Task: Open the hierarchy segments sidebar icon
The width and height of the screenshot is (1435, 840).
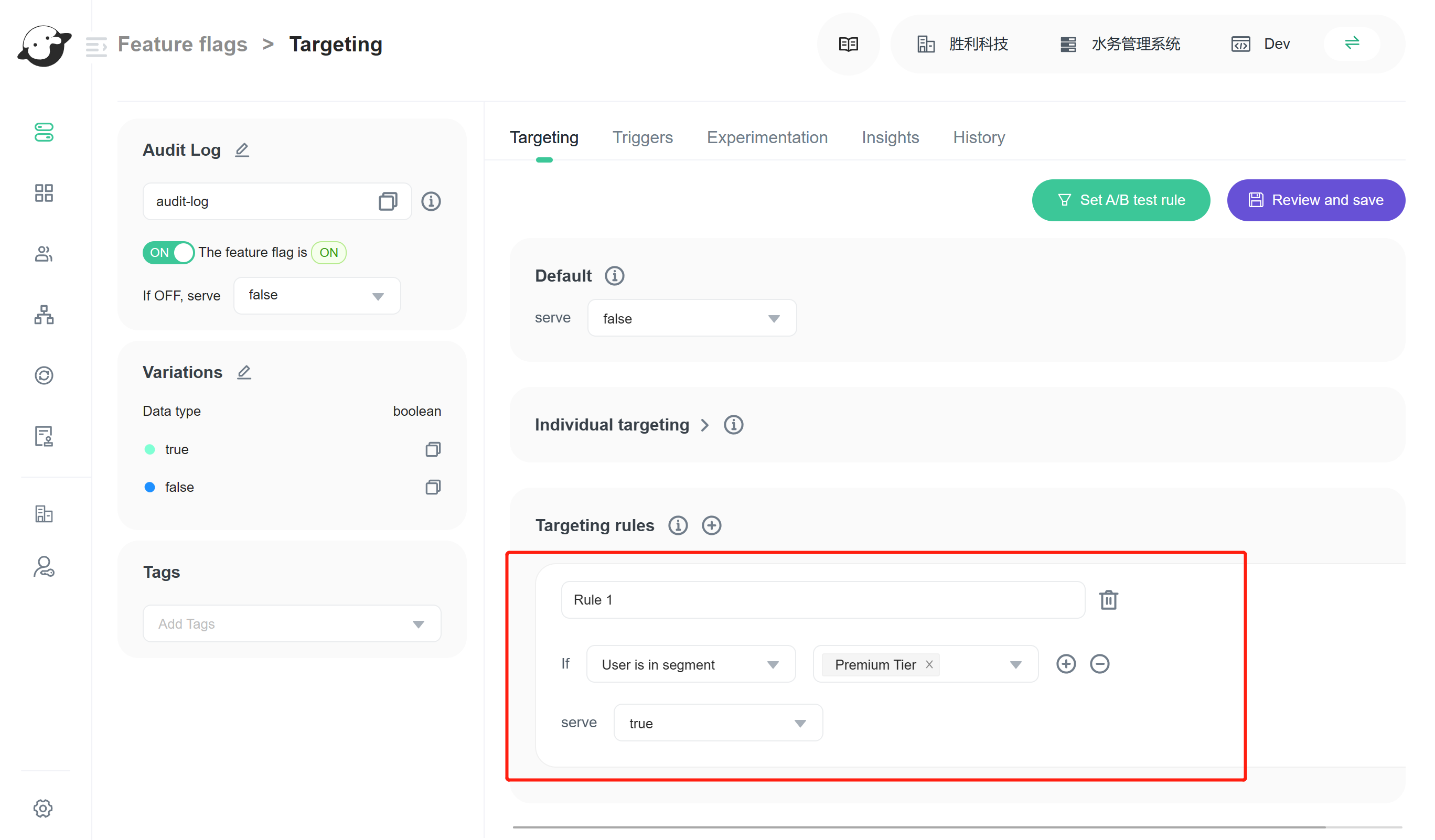Action: pyautogui.click(x=44, y=315)
